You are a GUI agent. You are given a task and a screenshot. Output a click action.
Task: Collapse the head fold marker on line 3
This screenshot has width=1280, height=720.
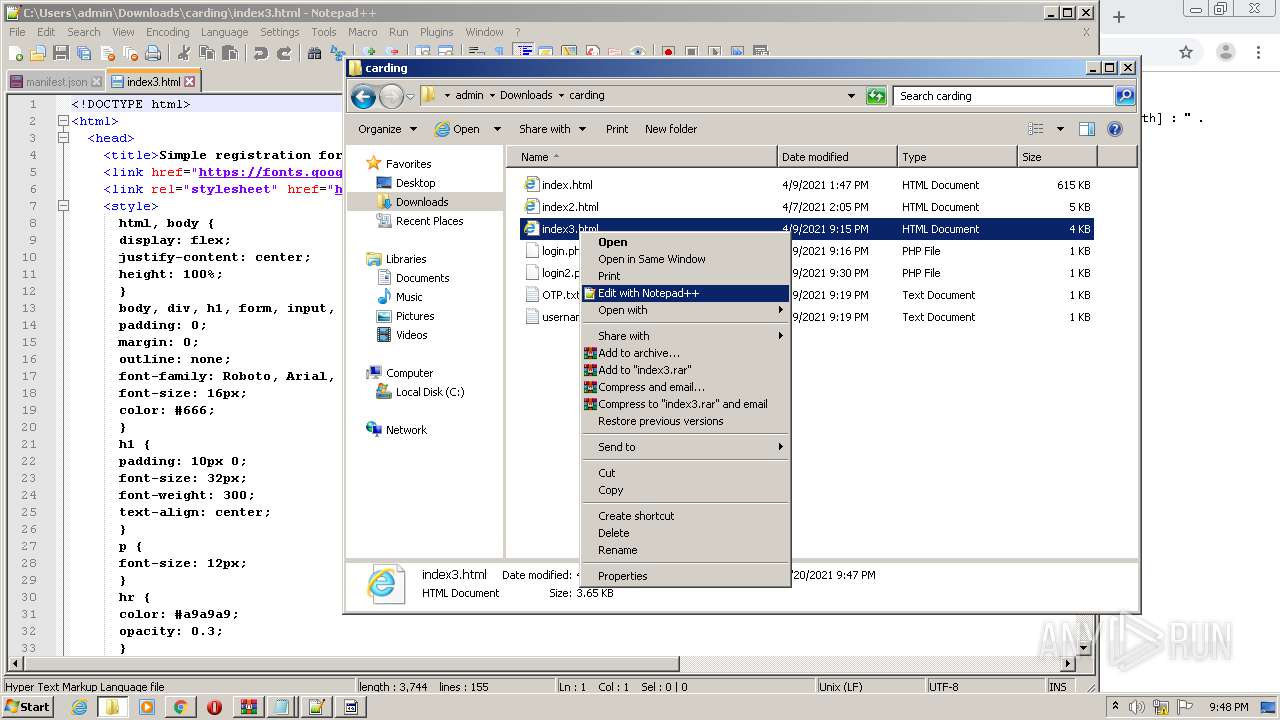63,138
